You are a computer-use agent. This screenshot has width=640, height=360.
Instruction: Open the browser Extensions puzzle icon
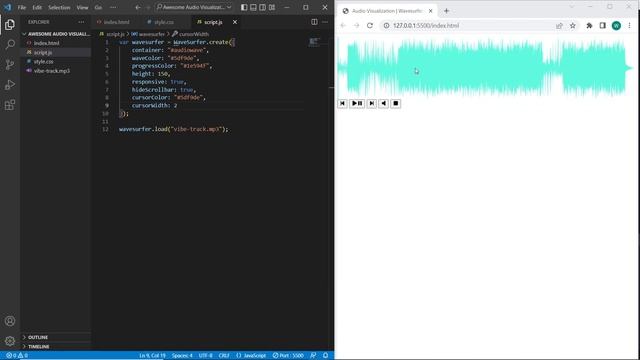589,25
